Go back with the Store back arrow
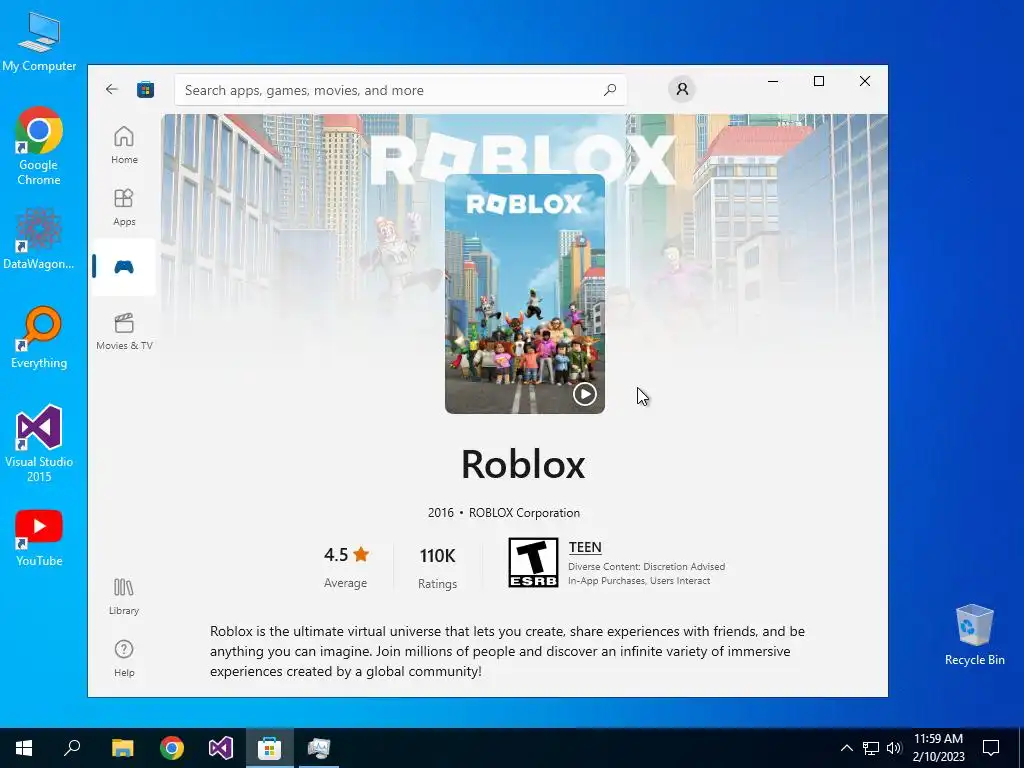The image size is (1024, 768). click(x=112, y=89)
